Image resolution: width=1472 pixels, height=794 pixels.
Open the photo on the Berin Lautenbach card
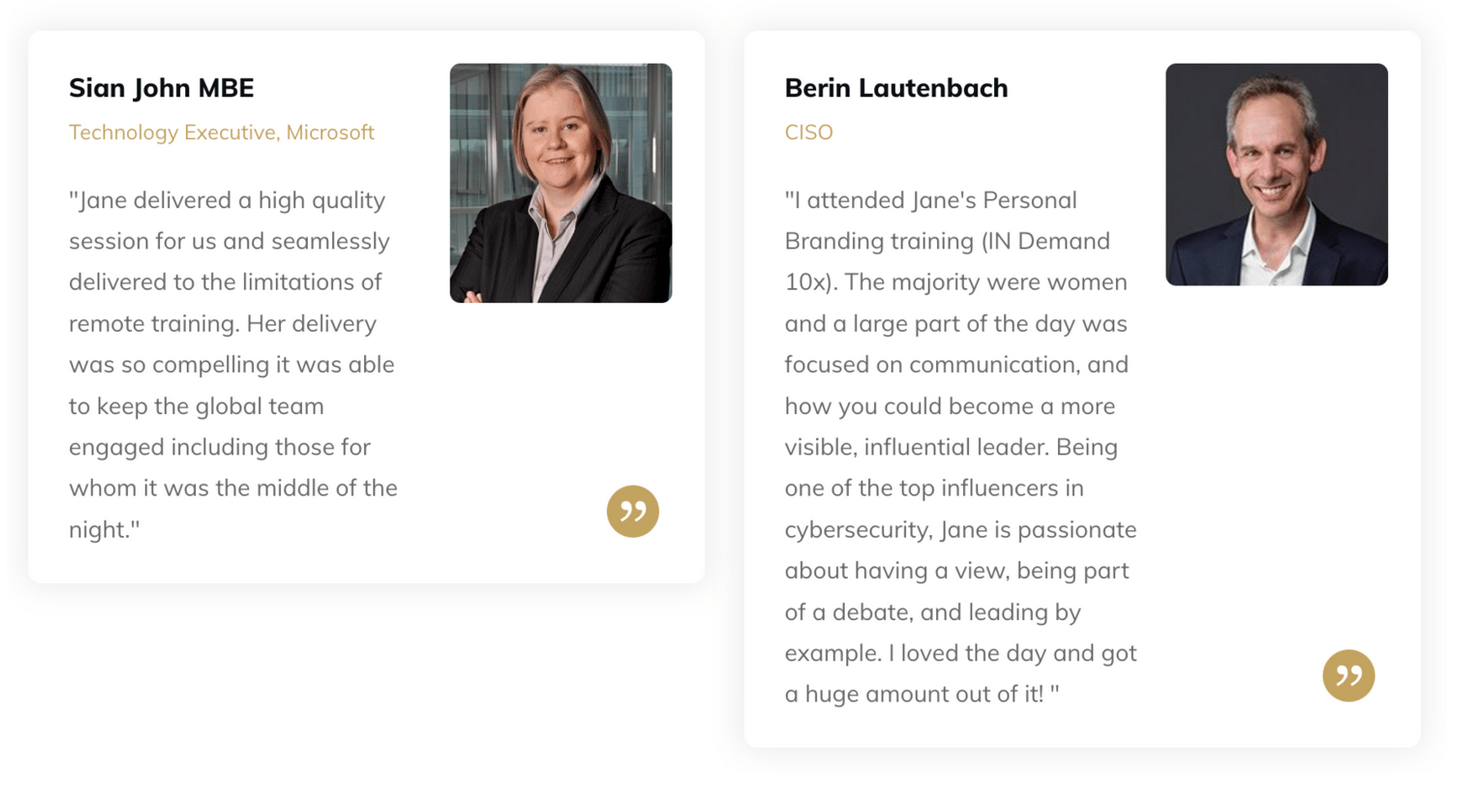click(1276, 175)
